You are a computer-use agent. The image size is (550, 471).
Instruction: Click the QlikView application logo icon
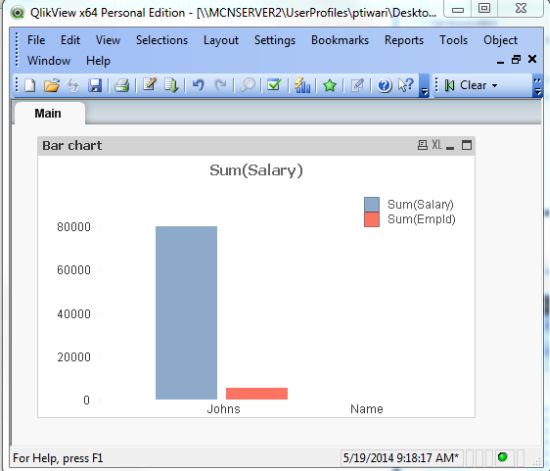click(x=17, y=13)
